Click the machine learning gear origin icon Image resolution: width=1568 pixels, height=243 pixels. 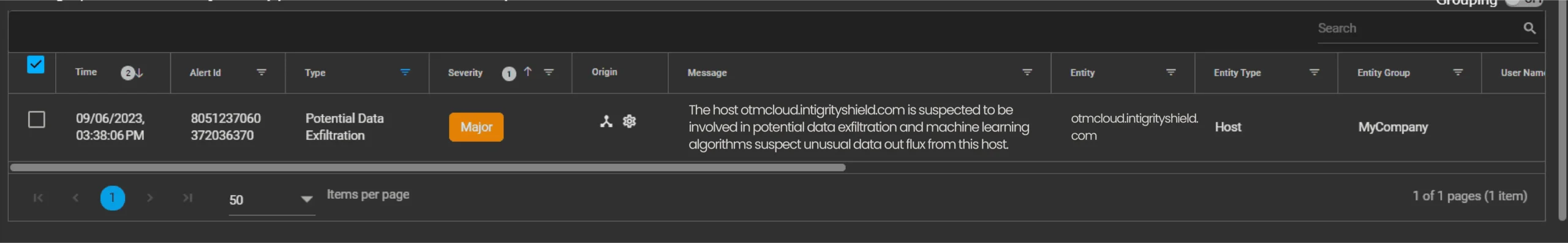629,121
